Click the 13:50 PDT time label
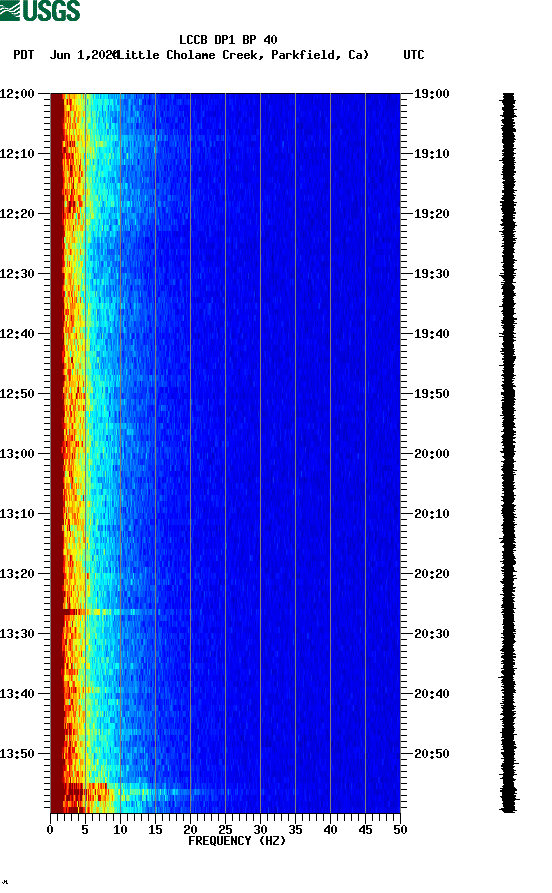This screenshot has height=893, width=552. point(17,753)
